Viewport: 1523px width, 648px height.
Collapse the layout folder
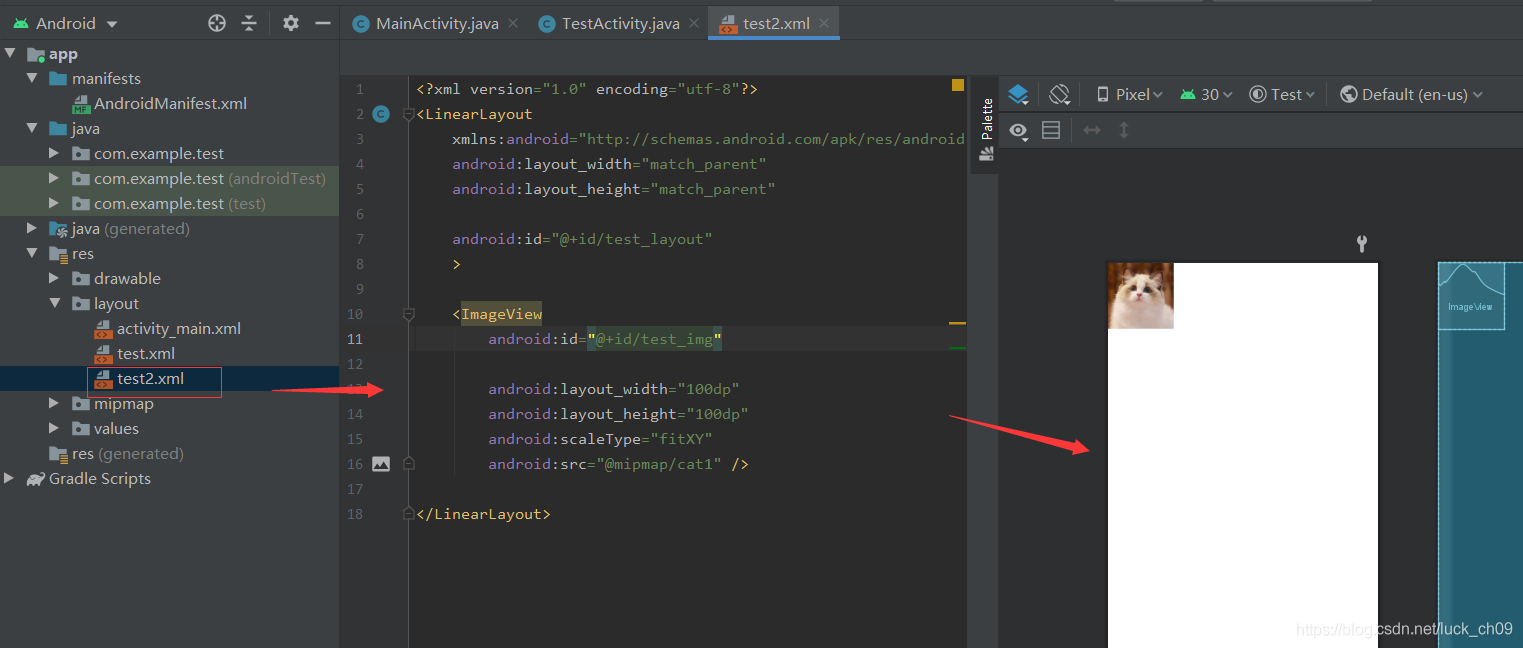[54, 303]
